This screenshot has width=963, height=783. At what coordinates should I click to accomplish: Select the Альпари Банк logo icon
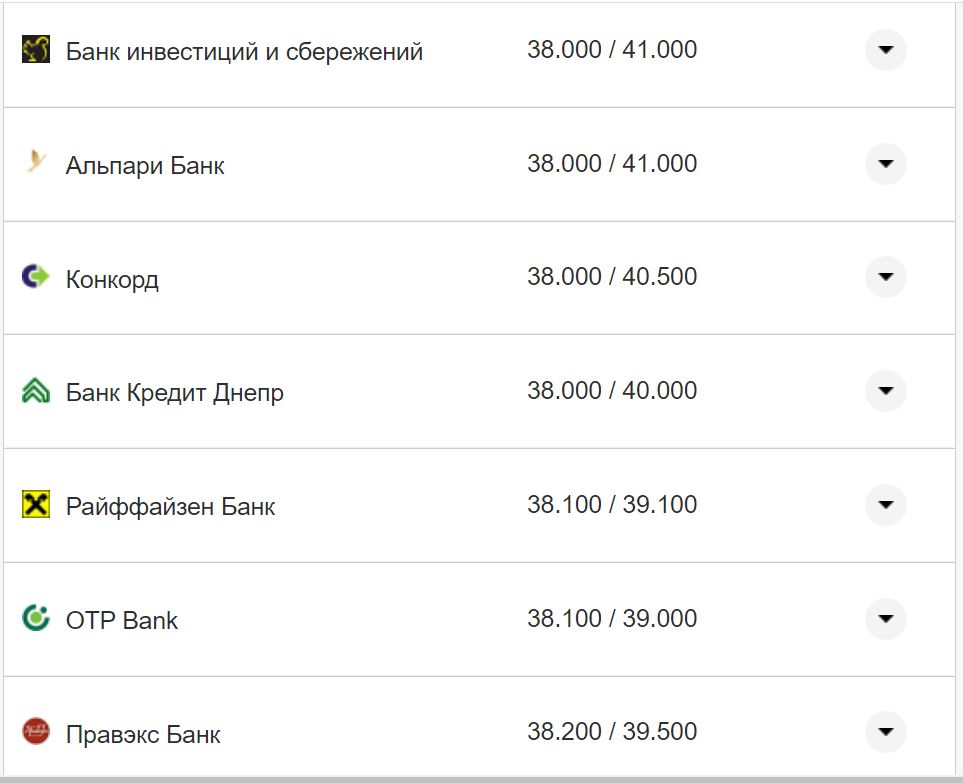(35, 163)
